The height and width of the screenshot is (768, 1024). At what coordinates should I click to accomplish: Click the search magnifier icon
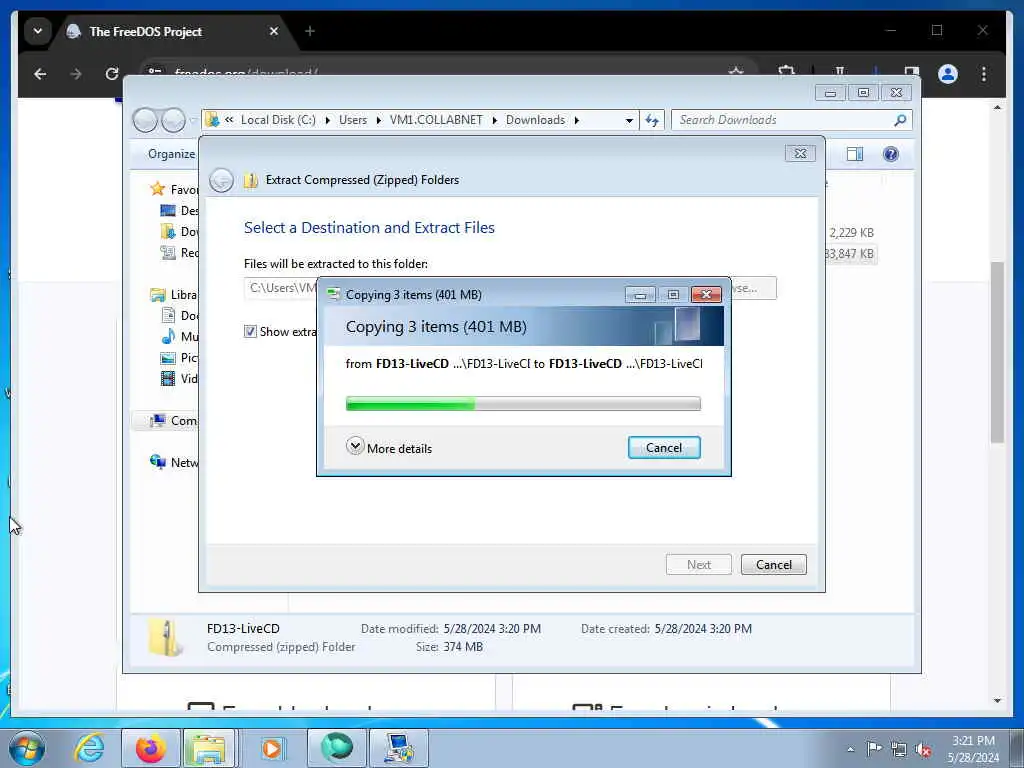click(900, 120)
